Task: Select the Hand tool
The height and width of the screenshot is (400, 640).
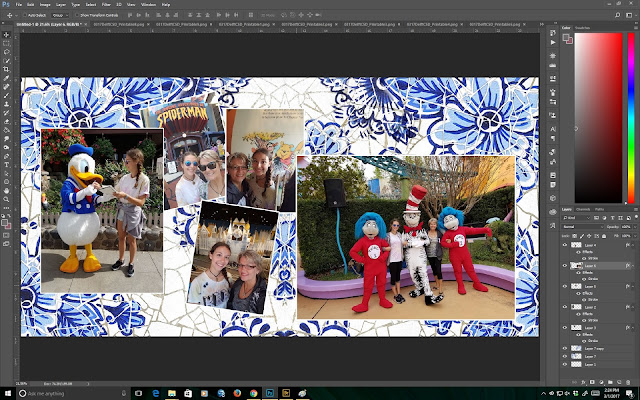Action: click(x=6, y=191)
